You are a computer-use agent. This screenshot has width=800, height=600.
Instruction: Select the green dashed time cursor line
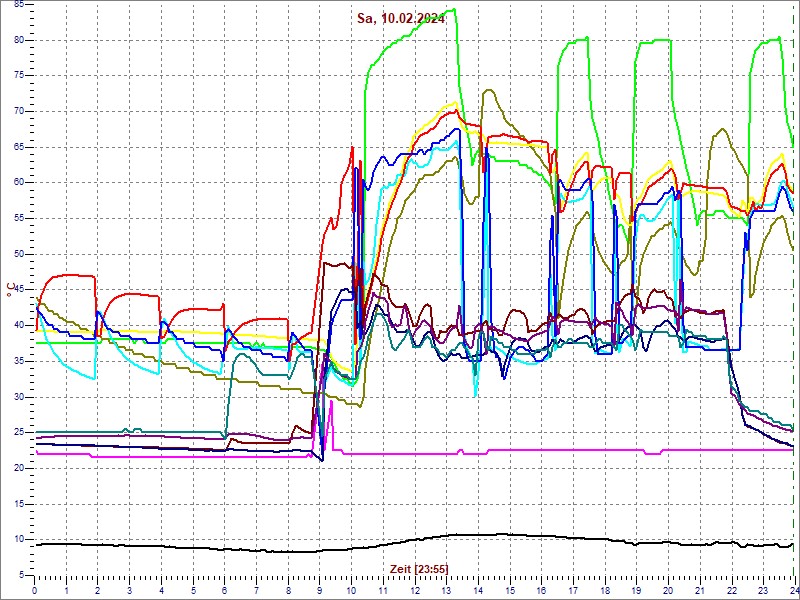click(795, 288)
